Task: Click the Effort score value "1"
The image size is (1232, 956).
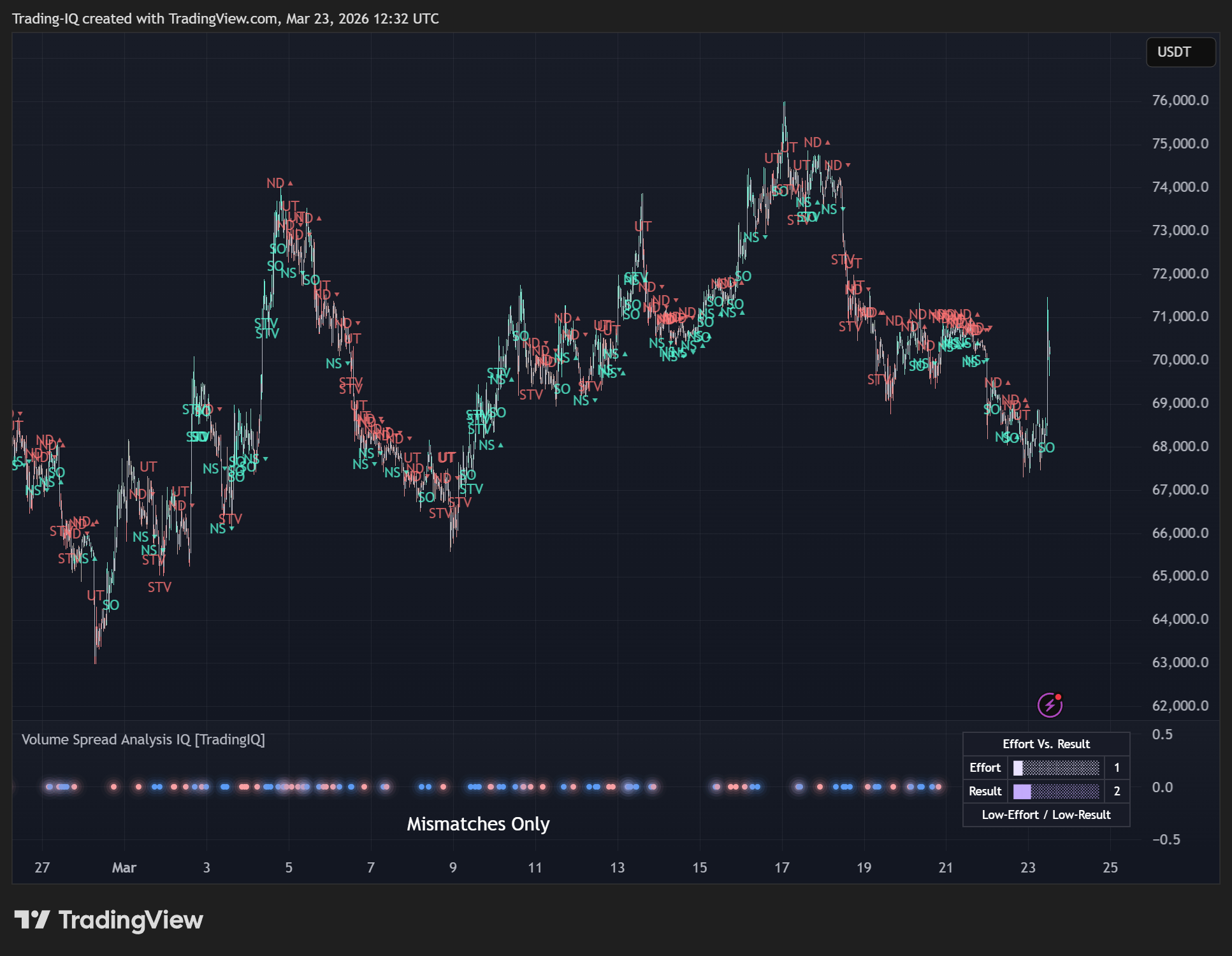Action: tap(1117, 767)
